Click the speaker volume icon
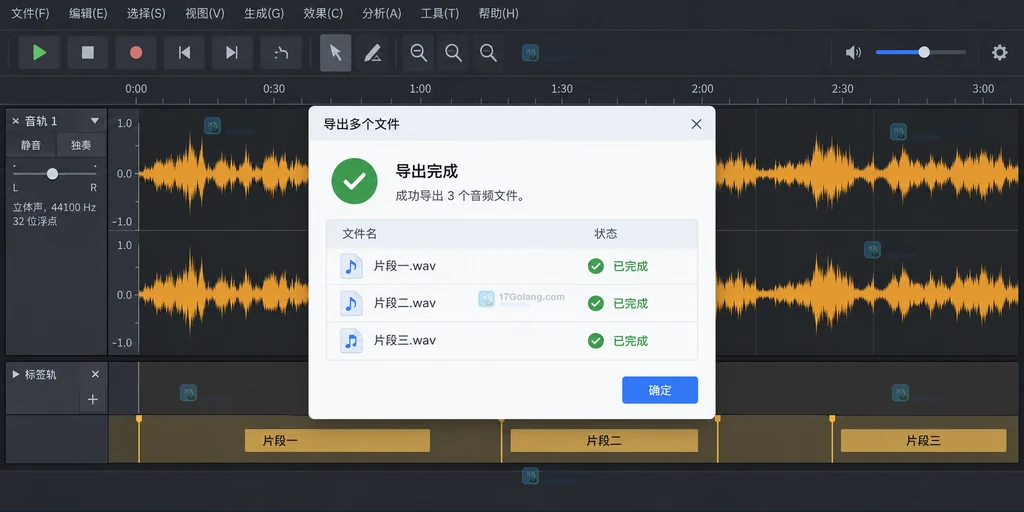Image resolution: width=1024 pixels, height=512 pixels. [853, 53]
